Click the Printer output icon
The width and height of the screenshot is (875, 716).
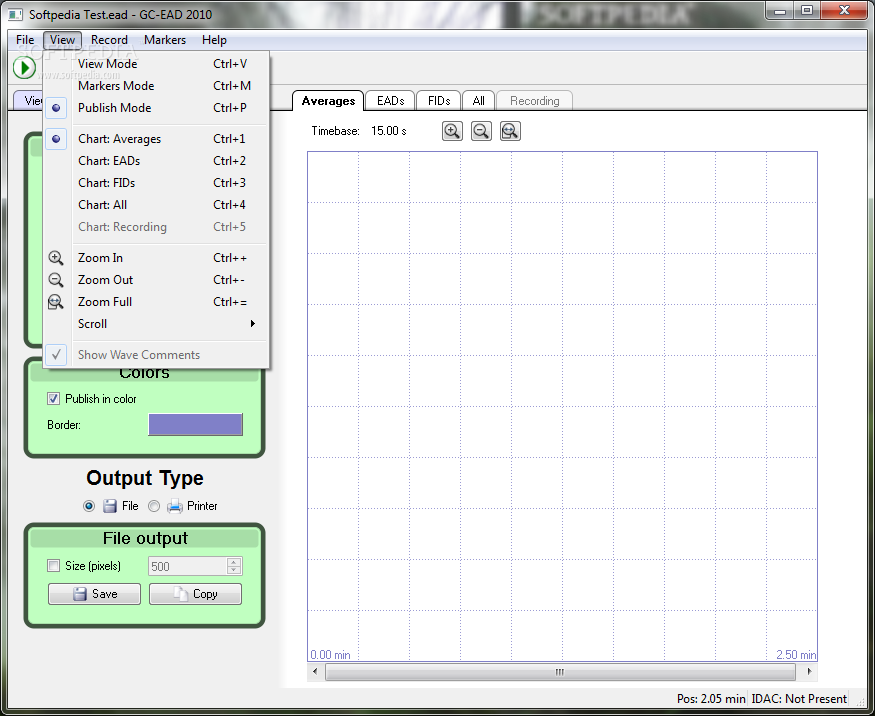click(175, 506)
